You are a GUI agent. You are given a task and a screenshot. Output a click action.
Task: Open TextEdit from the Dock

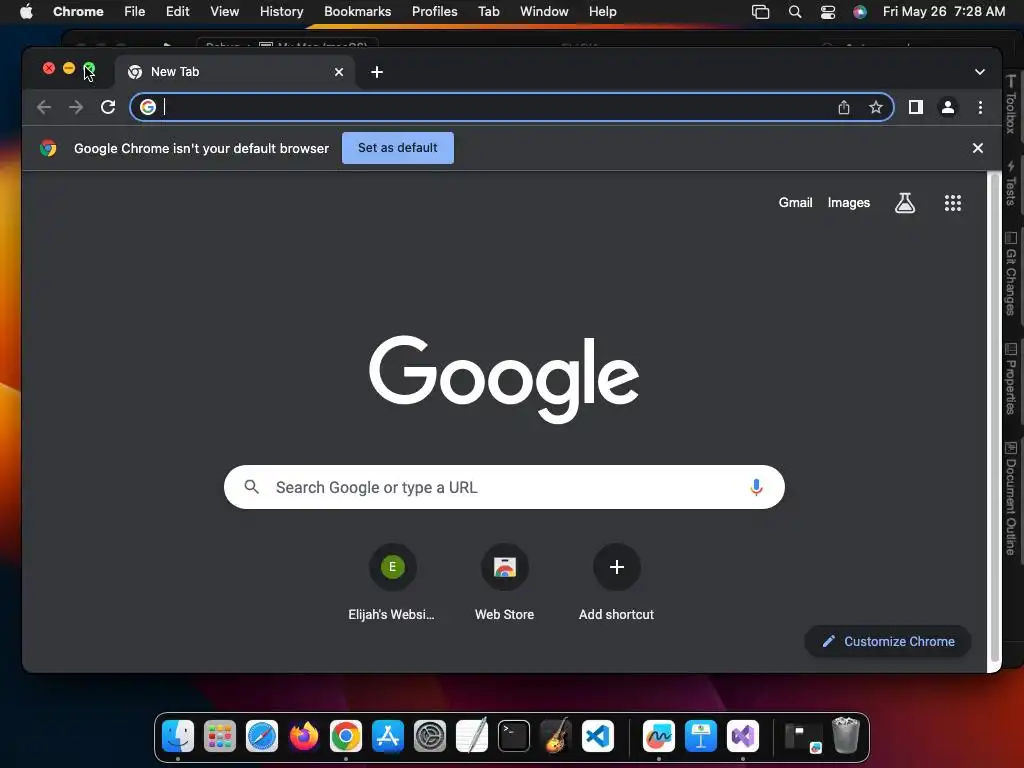tap(472, 736)
